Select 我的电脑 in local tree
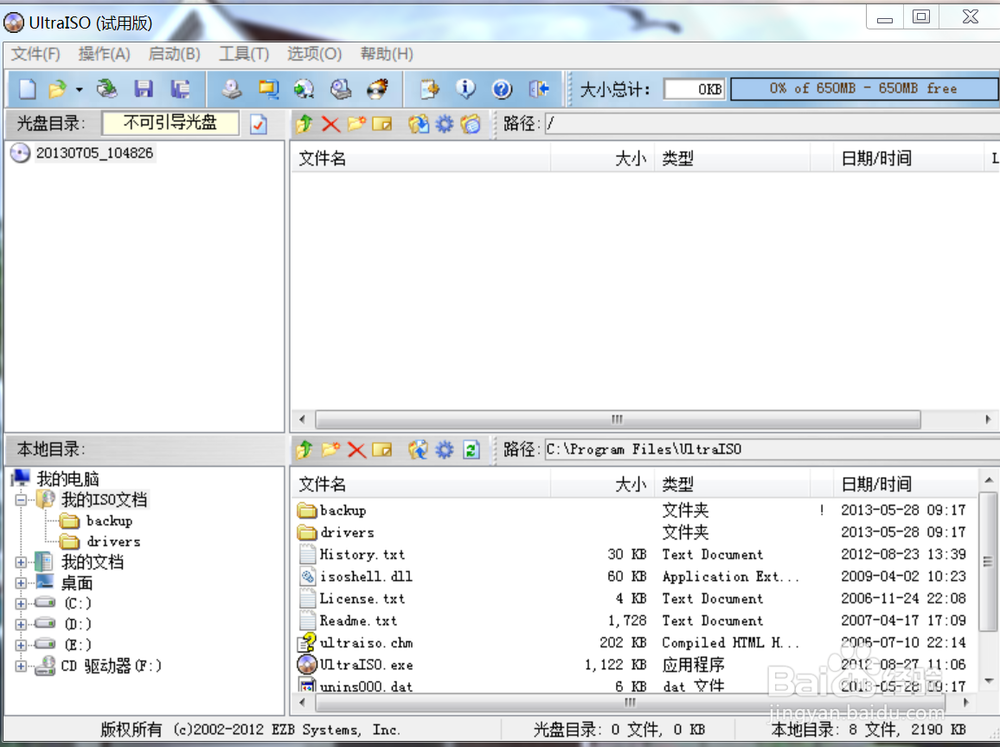 (x=68, y=478)
